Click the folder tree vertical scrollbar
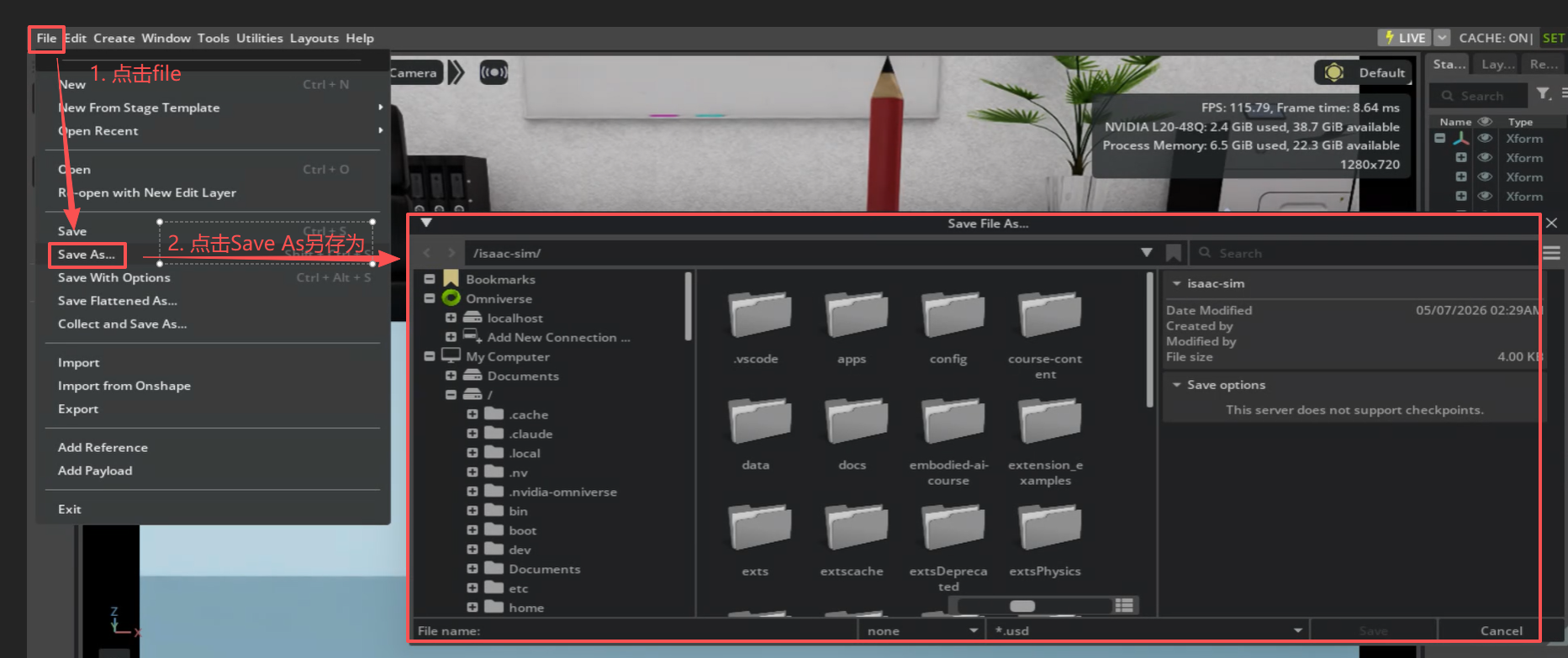This screenshot has width=1568, height=658. 688,305
